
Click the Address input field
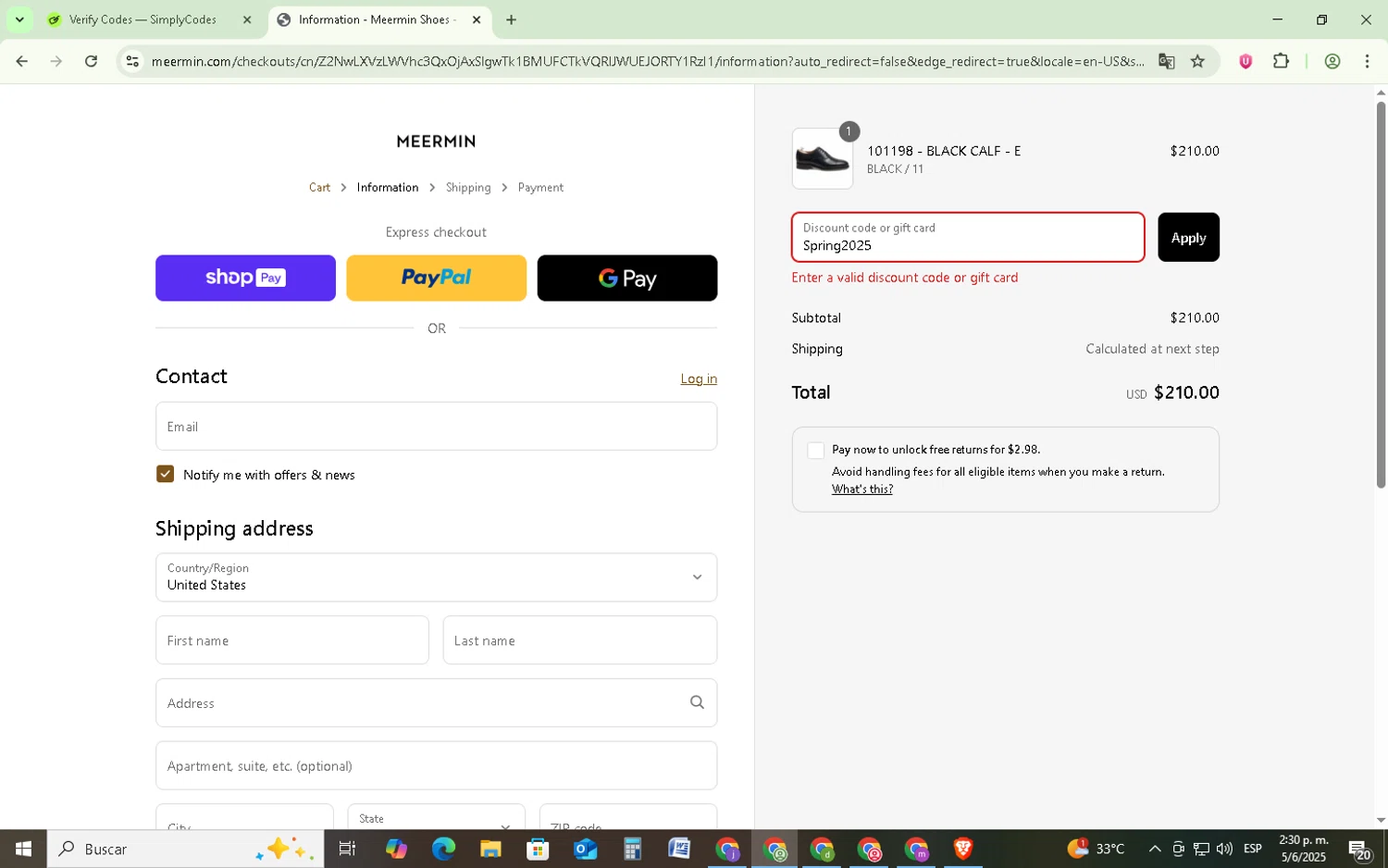click(436, 703)
